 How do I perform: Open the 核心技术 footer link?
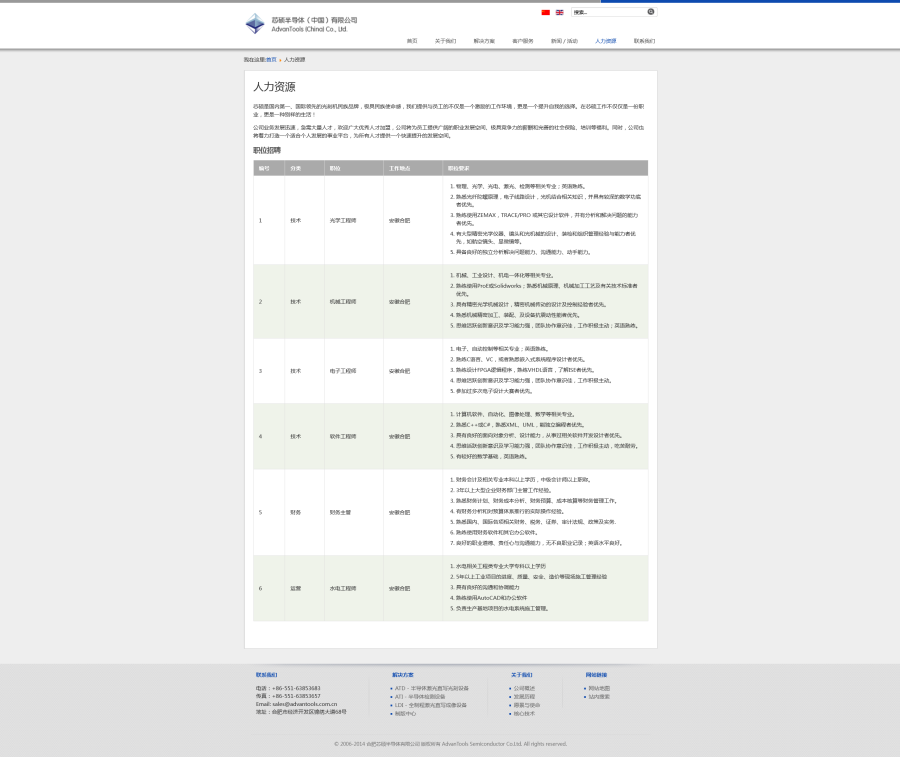pyautogui.click(x=524, y=713)
